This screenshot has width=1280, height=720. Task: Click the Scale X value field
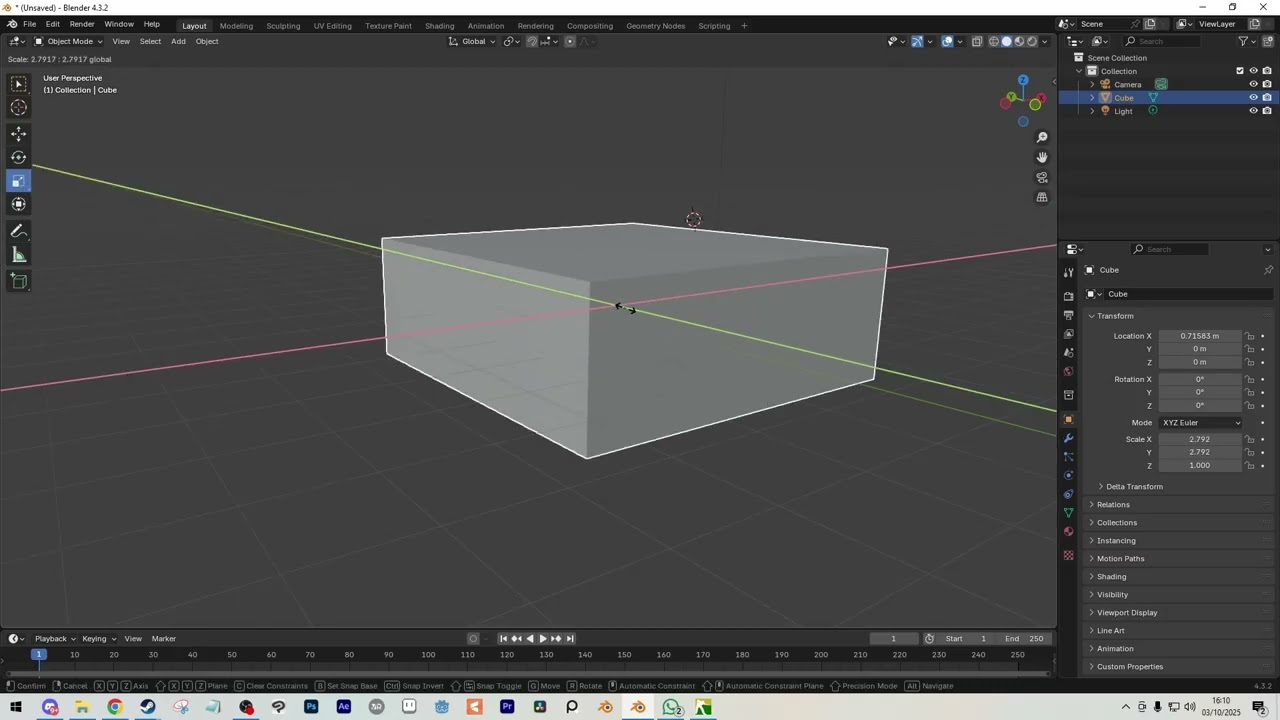1199,439
